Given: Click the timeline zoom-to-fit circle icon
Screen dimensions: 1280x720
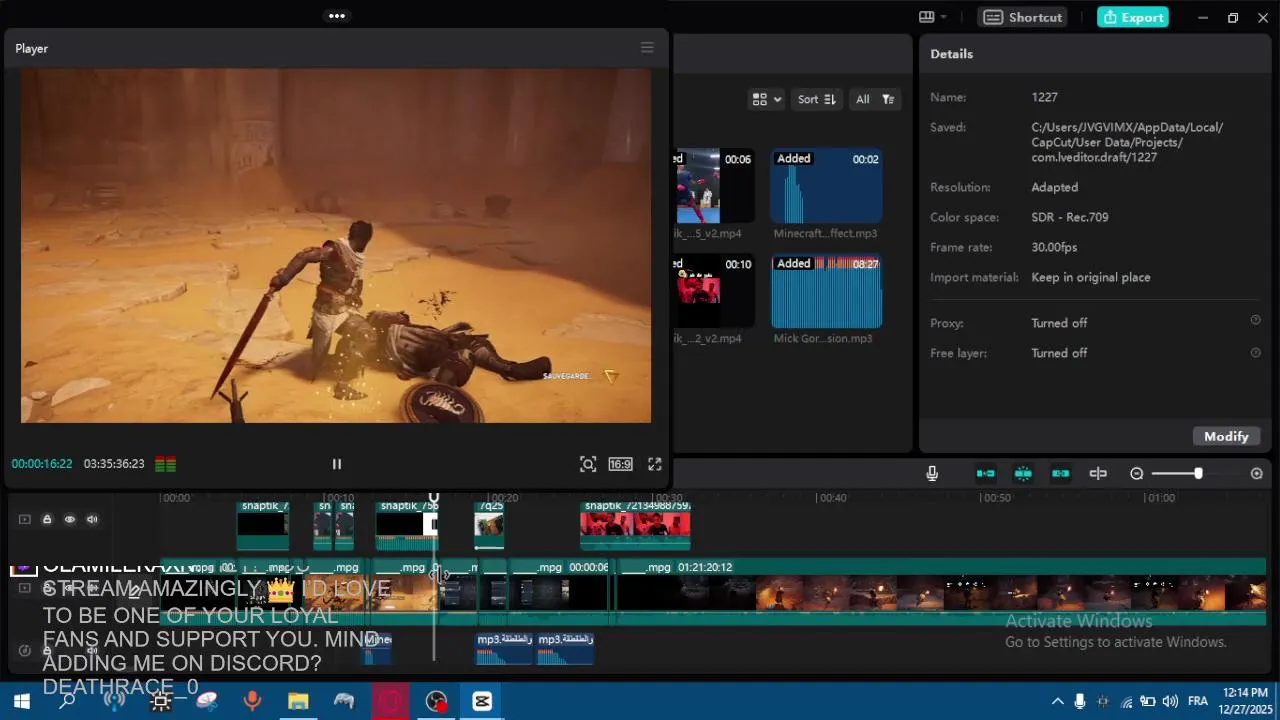Looking at the screenshot, I should point(1257,474).
